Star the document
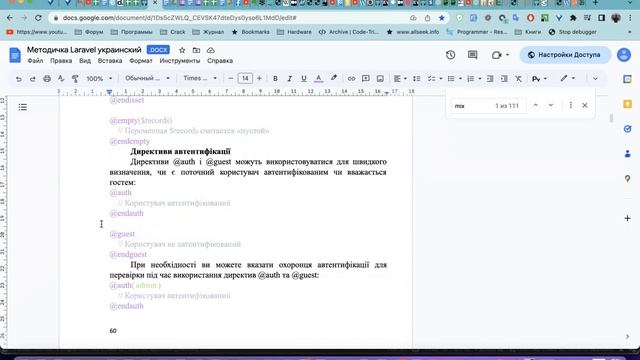The image size is (640, 360). tap(182, 50)
